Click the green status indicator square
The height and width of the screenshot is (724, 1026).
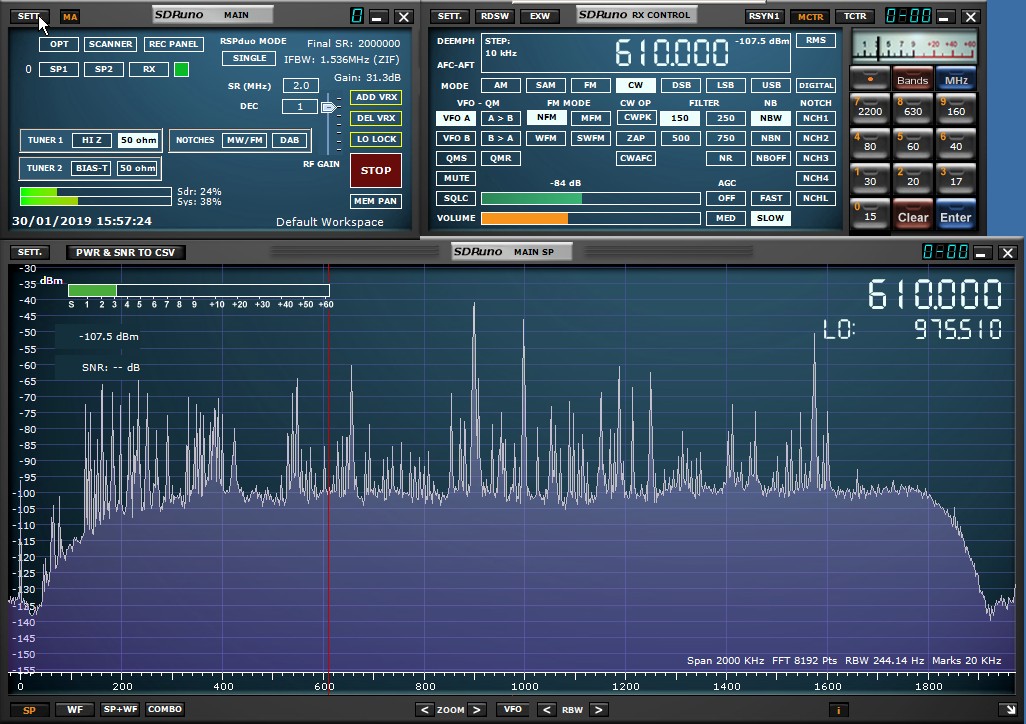pyautogui.click(x=182, y=69)
